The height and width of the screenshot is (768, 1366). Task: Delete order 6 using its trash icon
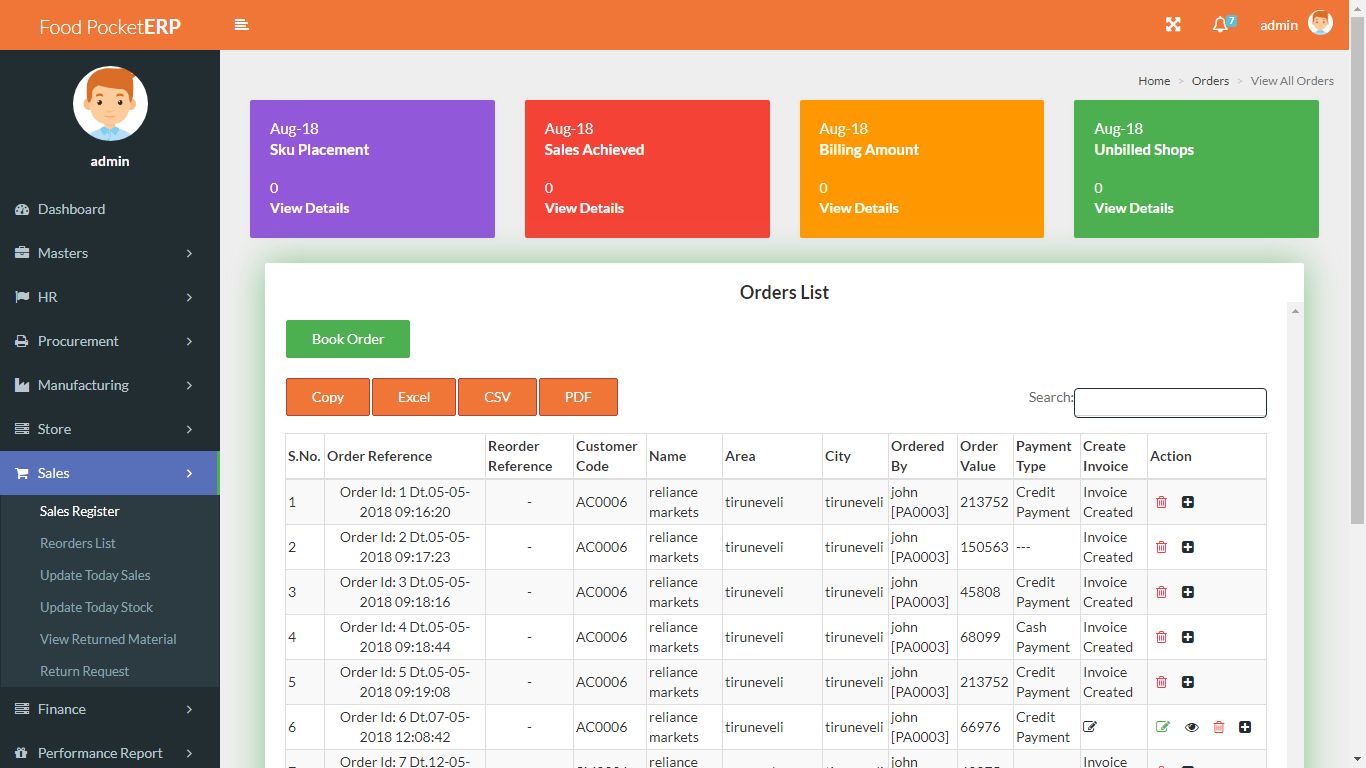(x=1218, y=727)
